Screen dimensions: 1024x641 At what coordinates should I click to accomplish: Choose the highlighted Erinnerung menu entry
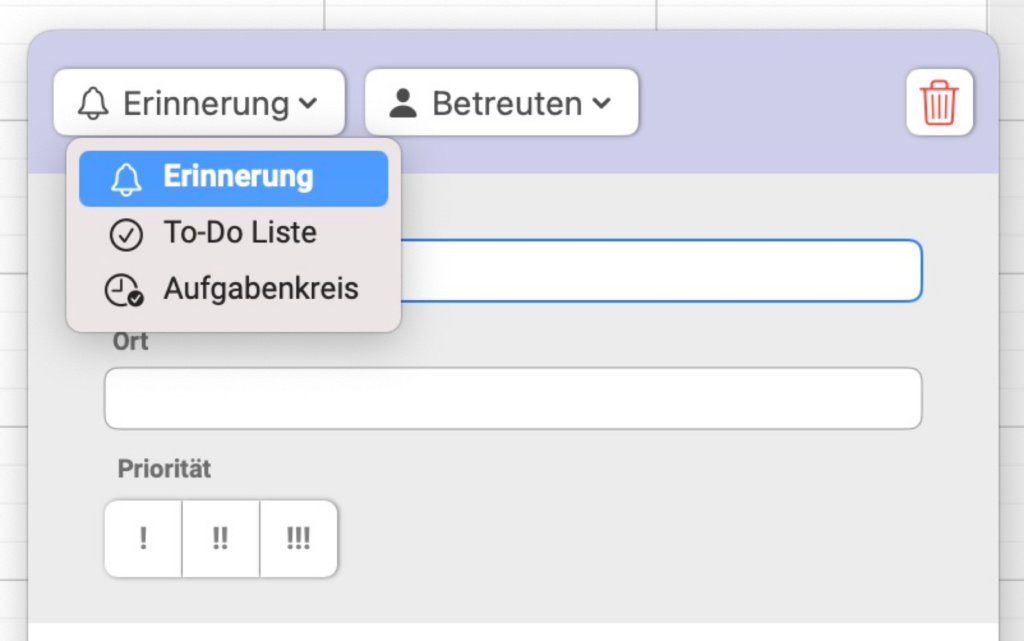233,178
